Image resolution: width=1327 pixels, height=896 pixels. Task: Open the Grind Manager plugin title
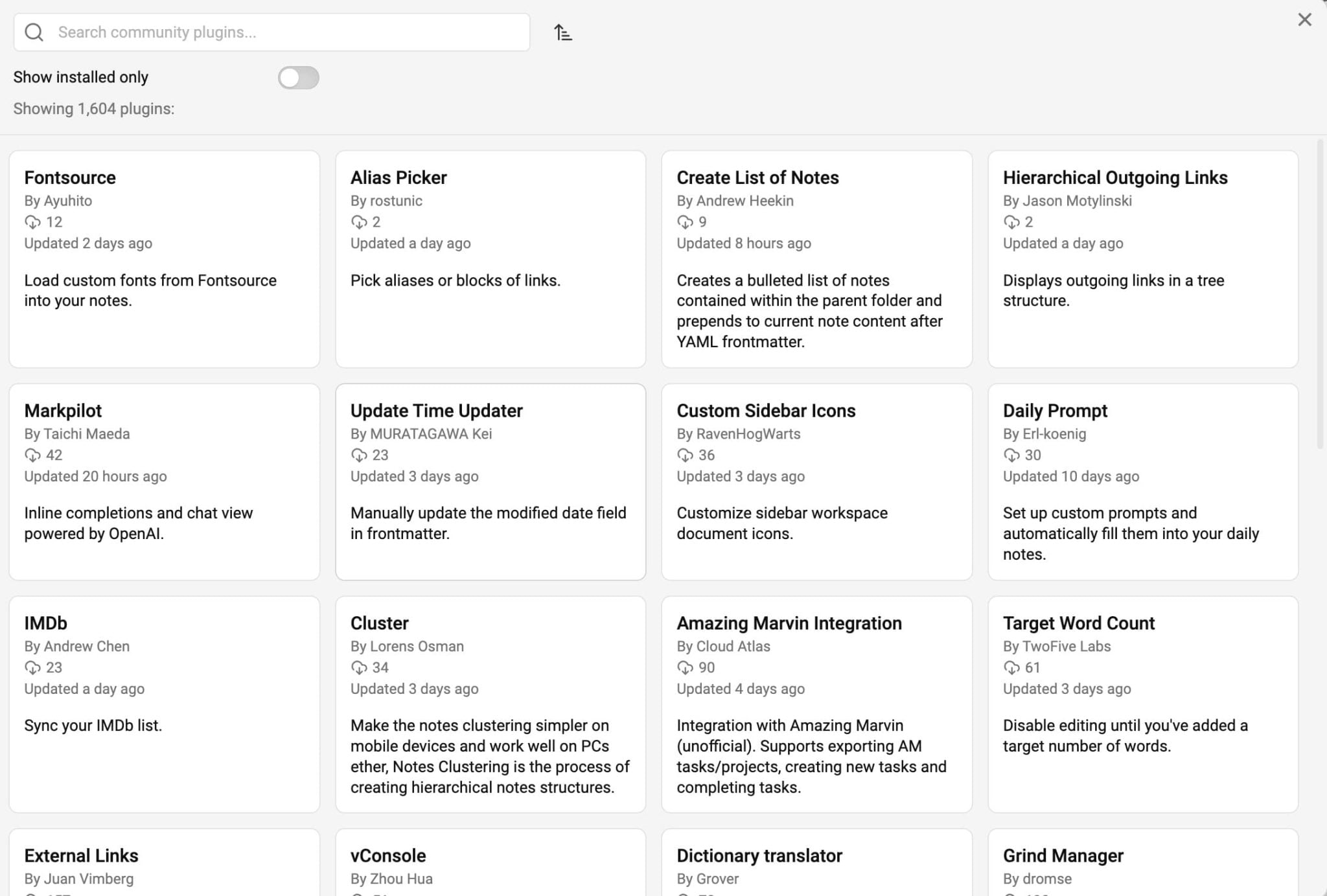(x=1063, y=856)
